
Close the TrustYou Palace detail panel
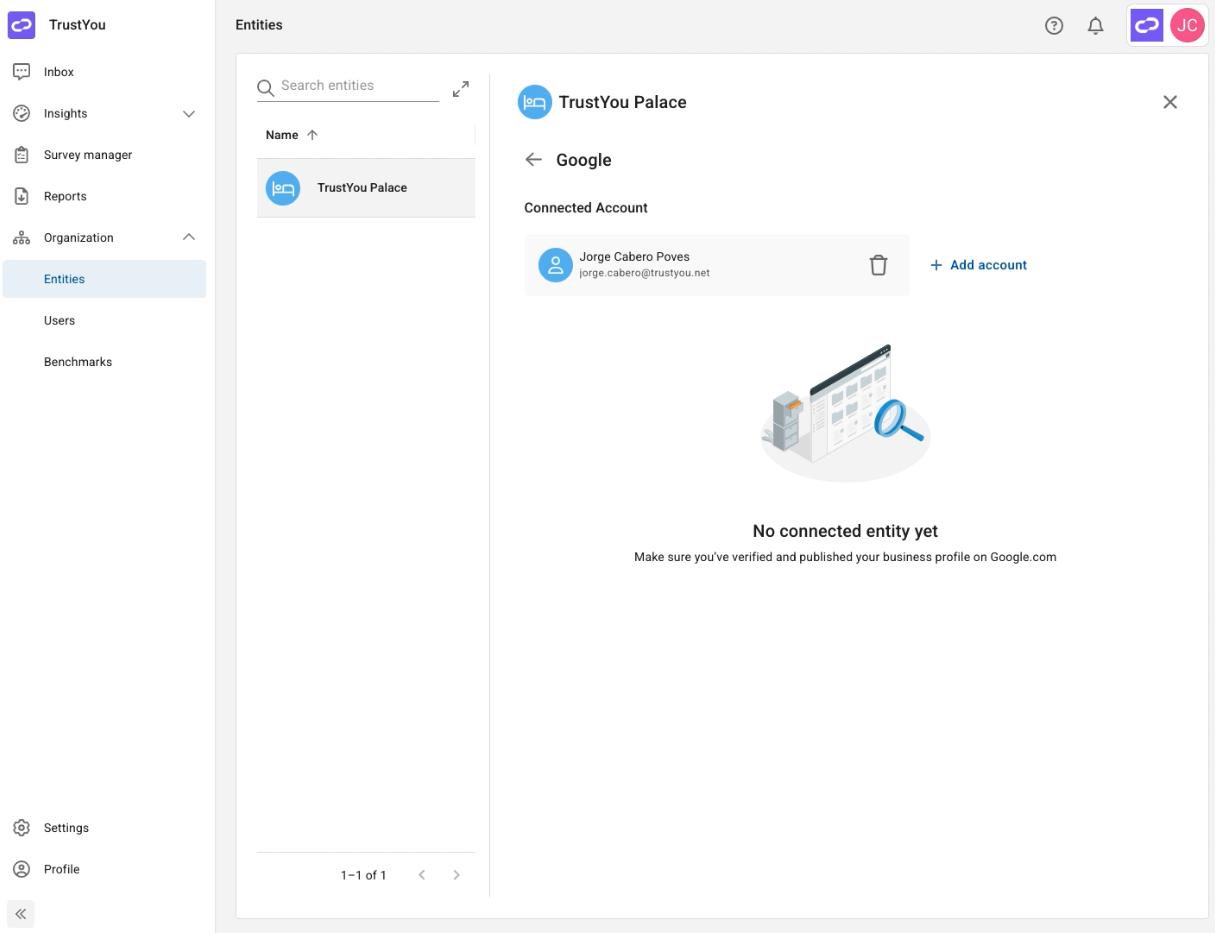[x=1170, y=102]
